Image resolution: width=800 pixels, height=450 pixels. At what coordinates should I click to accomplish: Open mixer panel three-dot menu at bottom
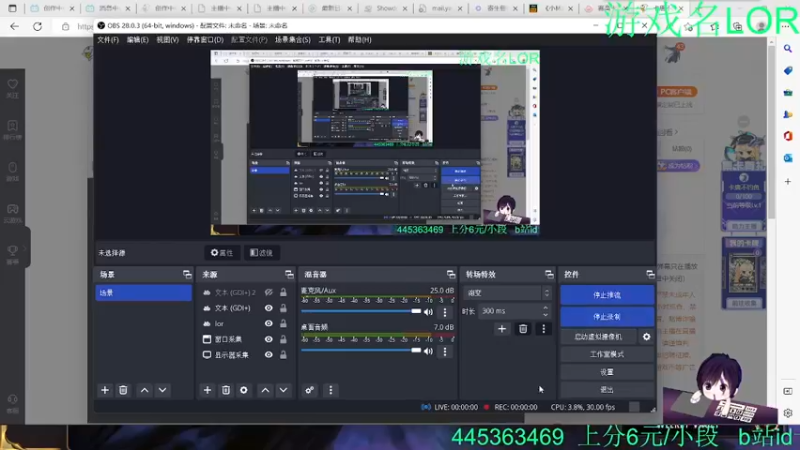coord(331,390)
